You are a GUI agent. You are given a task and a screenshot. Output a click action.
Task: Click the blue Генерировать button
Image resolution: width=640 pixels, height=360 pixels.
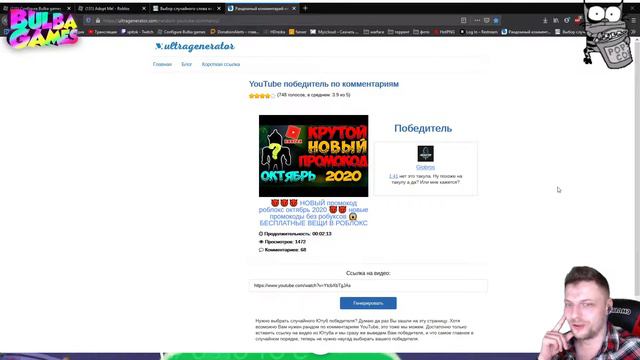(x=368, y=303)
